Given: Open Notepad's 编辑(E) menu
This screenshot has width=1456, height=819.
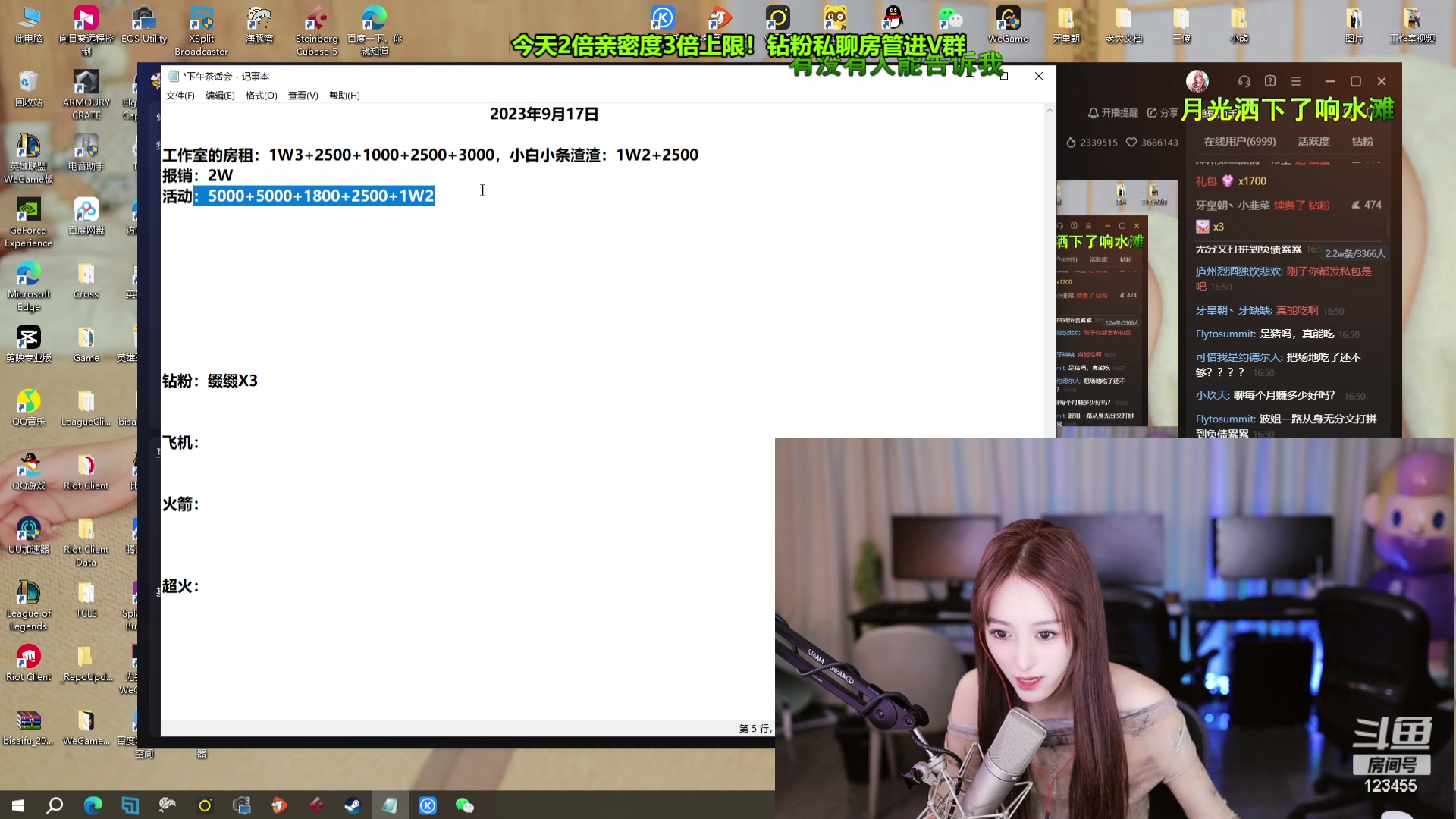Looking at the screenshot, I should tap(220, 96).
